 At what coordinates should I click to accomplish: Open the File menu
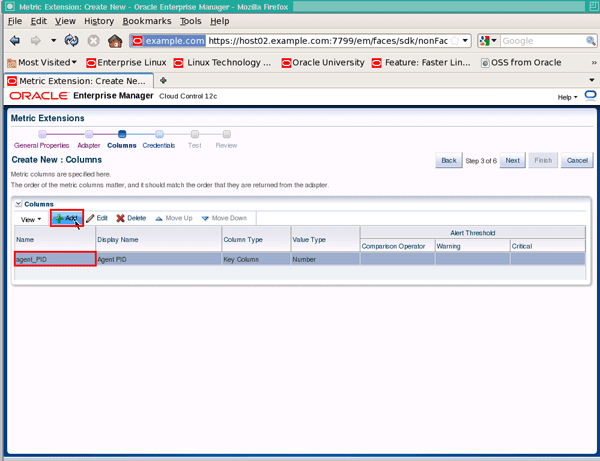coord(15,21)
